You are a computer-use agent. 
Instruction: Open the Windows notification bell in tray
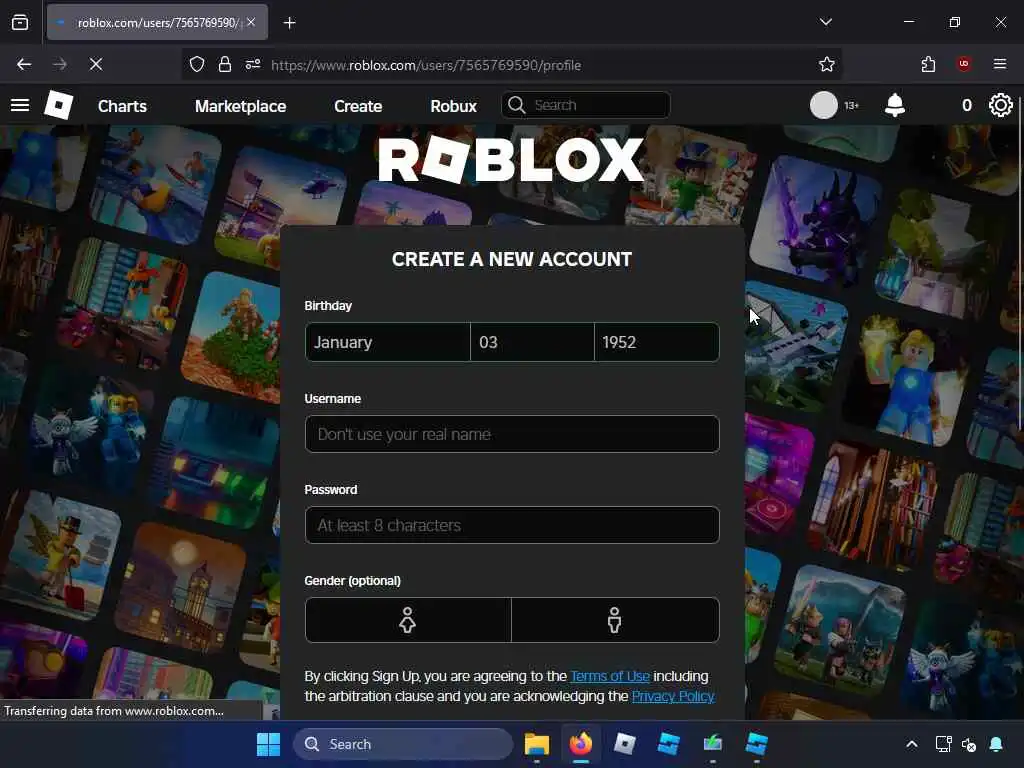pyautogui.click(x=996, y=744)
